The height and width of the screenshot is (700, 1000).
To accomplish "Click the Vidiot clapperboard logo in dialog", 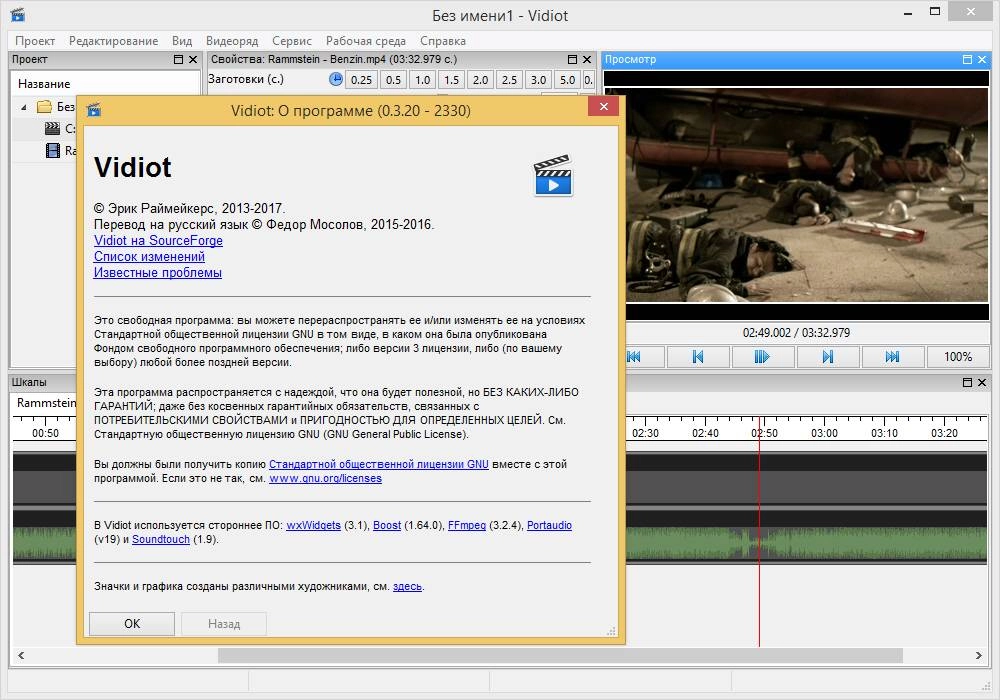I will [553, 175].
